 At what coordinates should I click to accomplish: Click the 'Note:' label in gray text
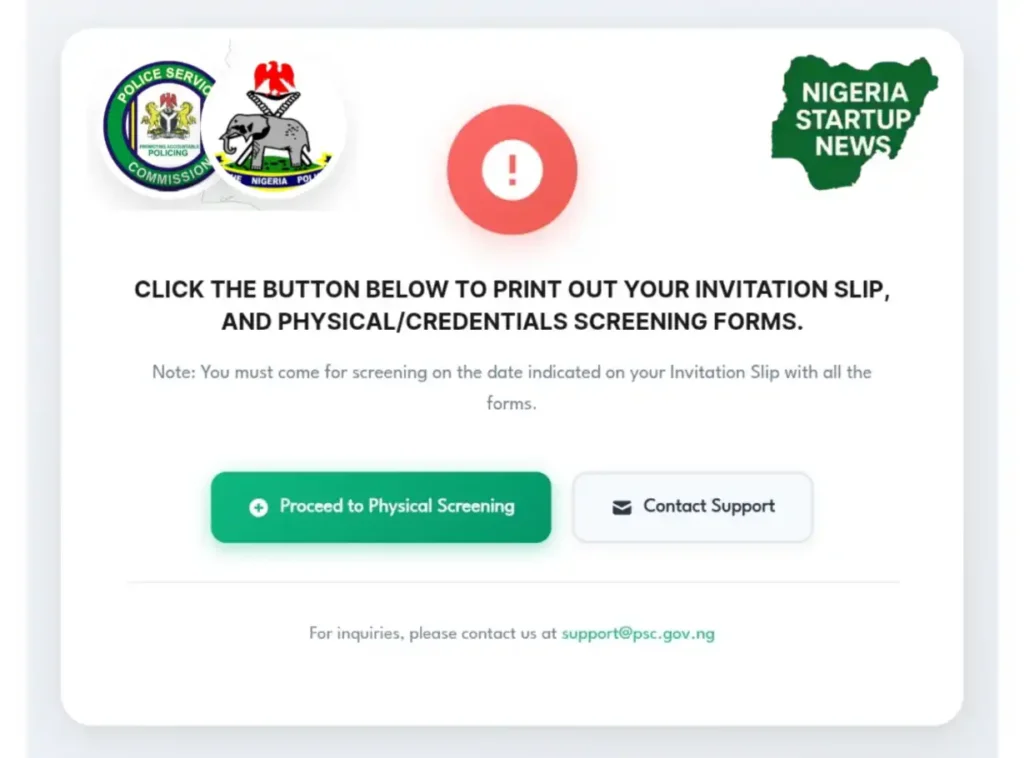tap(174, 372)
